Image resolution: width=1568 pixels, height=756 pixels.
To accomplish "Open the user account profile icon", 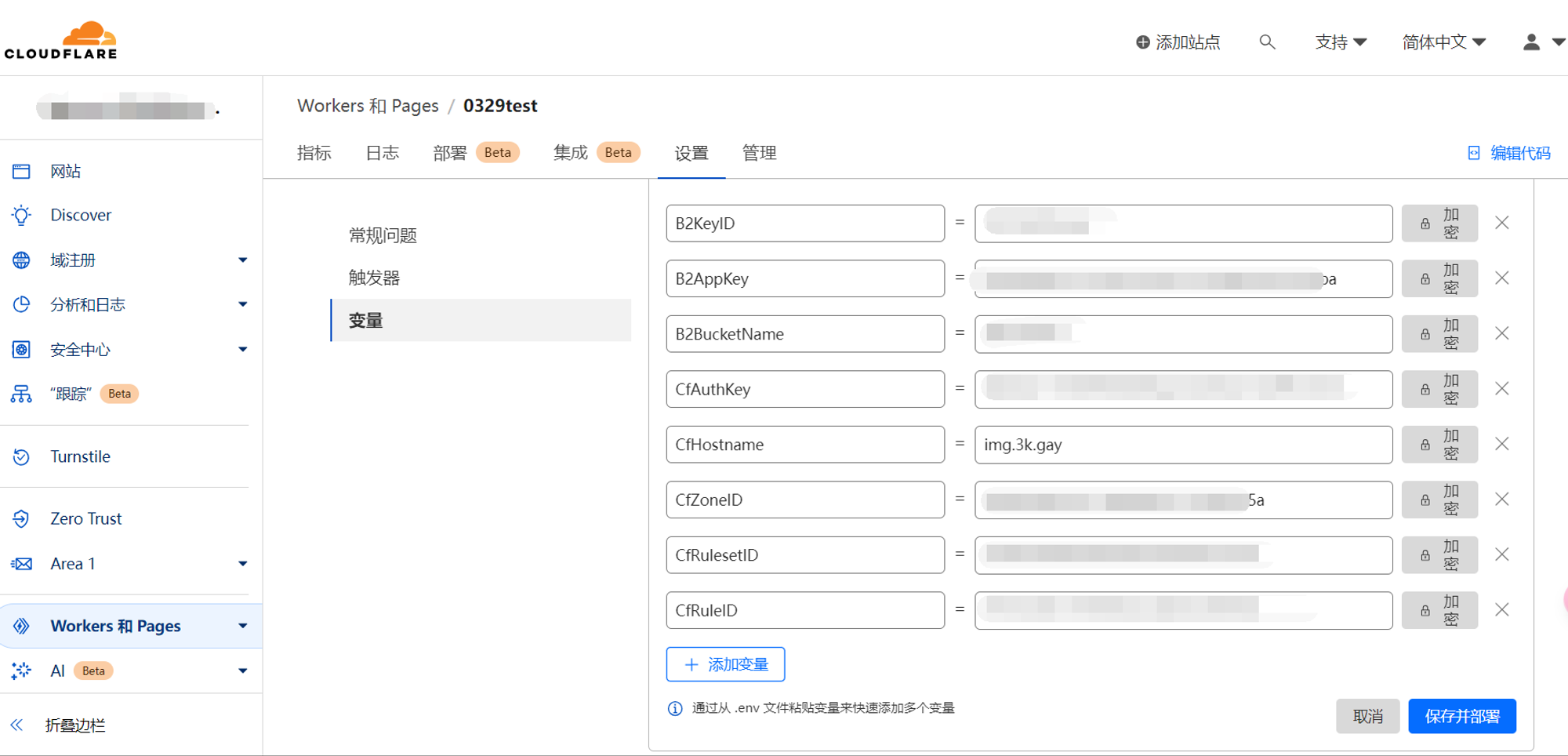I will point(1531,42).
